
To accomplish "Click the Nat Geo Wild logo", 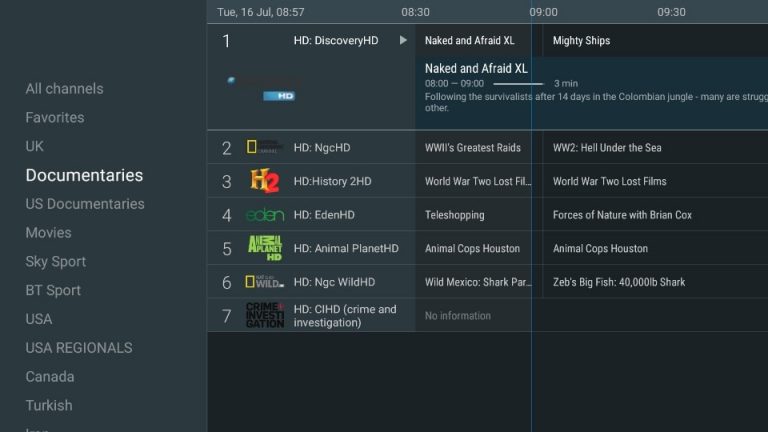I will click(264, 282).
